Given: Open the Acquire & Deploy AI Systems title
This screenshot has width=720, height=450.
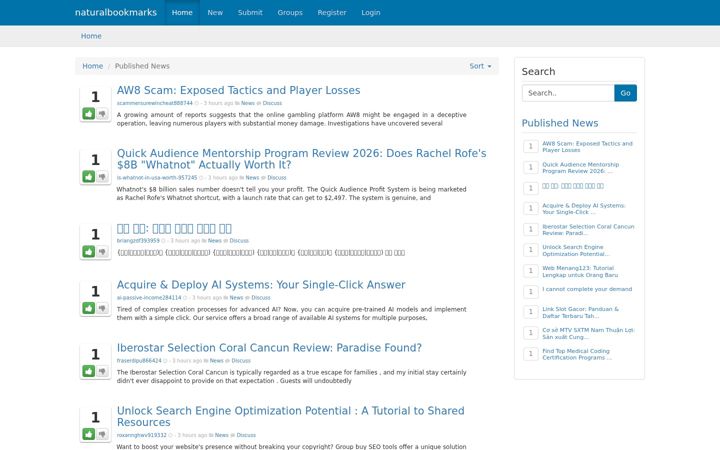Looking at the screenshot, I should (x=261, y=285).
